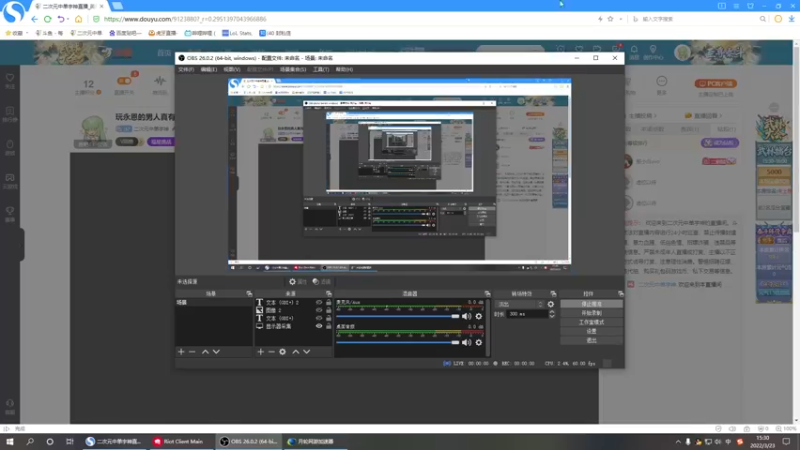The height and width of the screenshot is (450, 800).
Task: Click the 开始录制 start recording button
Action: 591,313
